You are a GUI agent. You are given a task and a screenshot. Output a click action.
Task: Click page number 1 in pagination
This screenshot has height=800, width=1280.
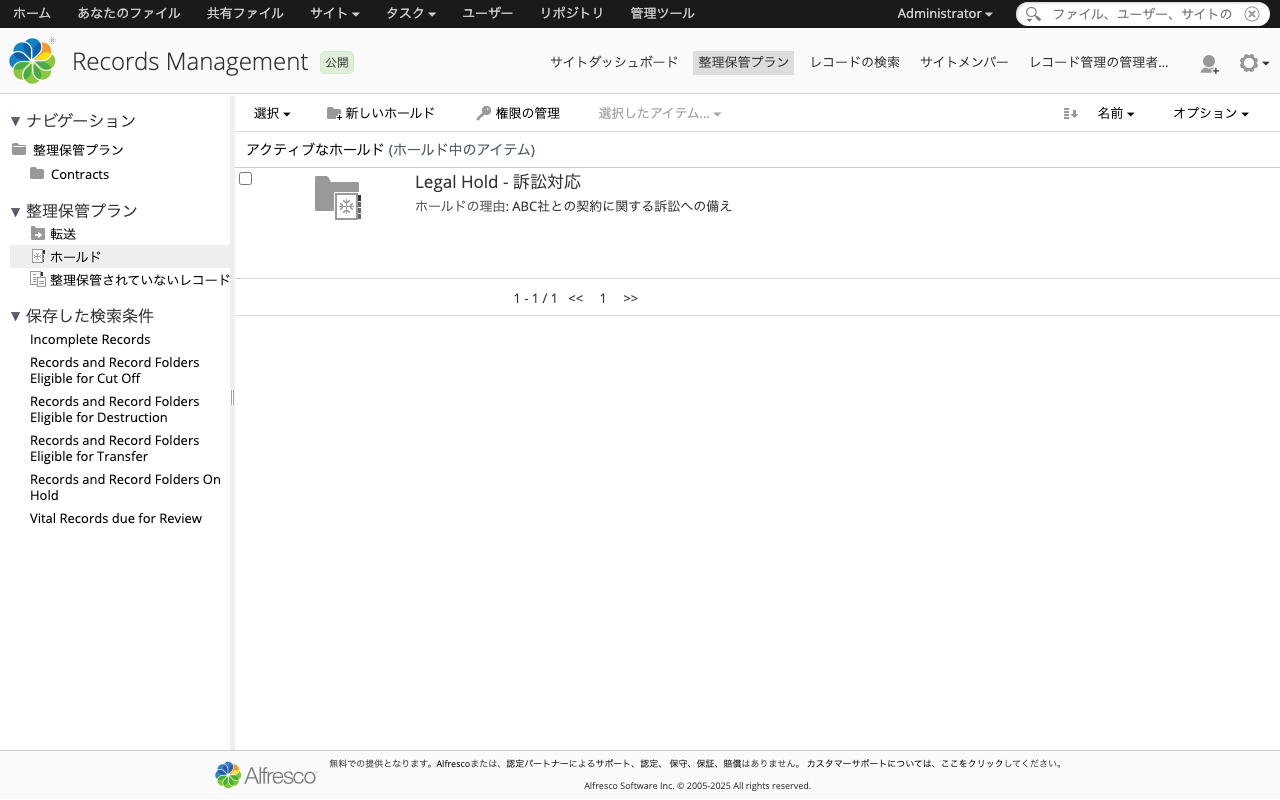pyautogui.click(x=603, y=298)
